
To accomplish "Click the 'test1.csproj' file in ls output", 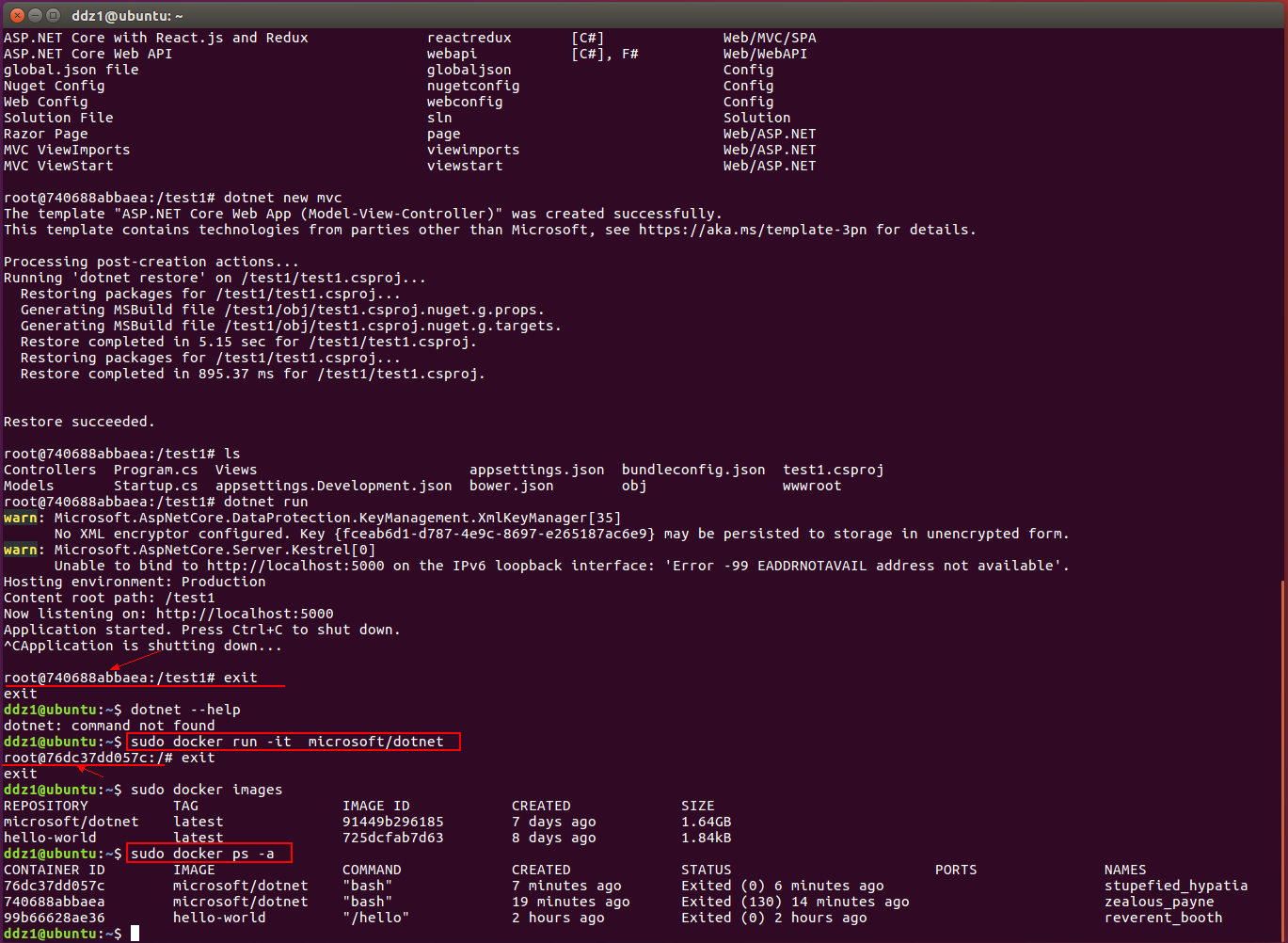I will (x=834, y=470).
